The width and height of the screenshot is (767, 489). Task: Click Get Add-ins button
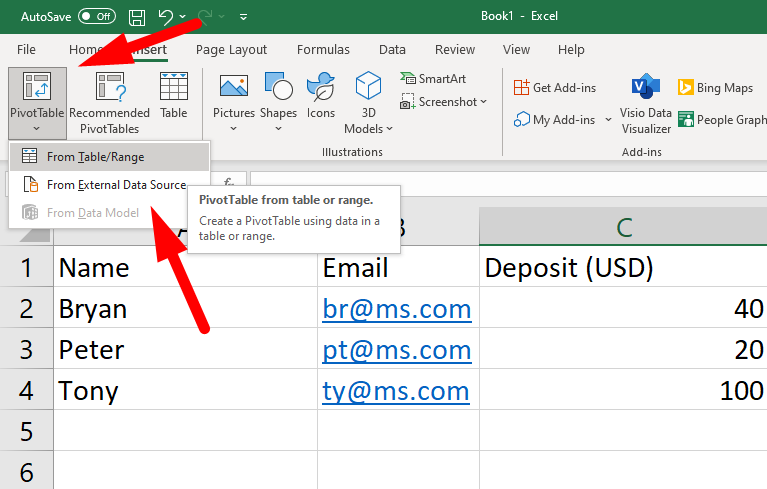point(556,88)
